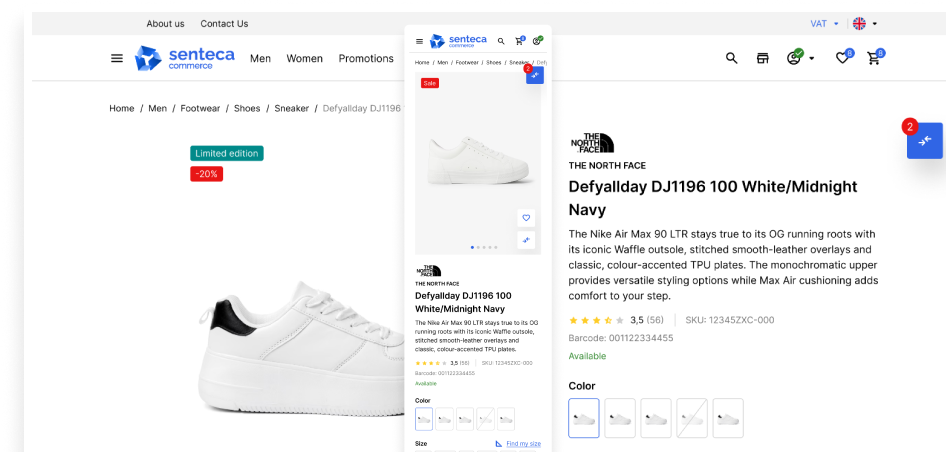
Task: Click the Find my size link
Action: (523, 443)
